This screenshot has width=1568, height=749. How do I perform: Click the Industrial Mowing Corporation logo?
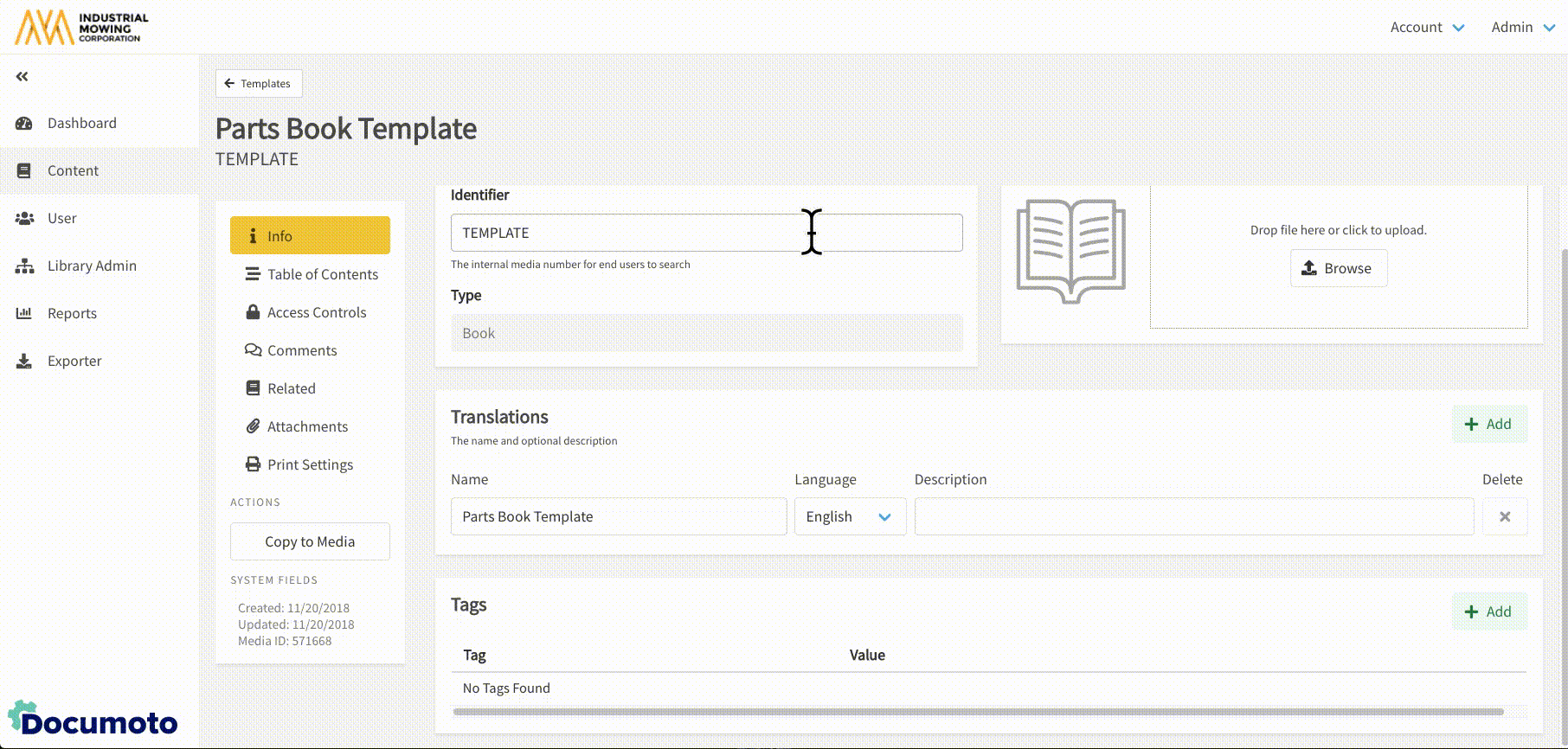click(x=81, y=27)
